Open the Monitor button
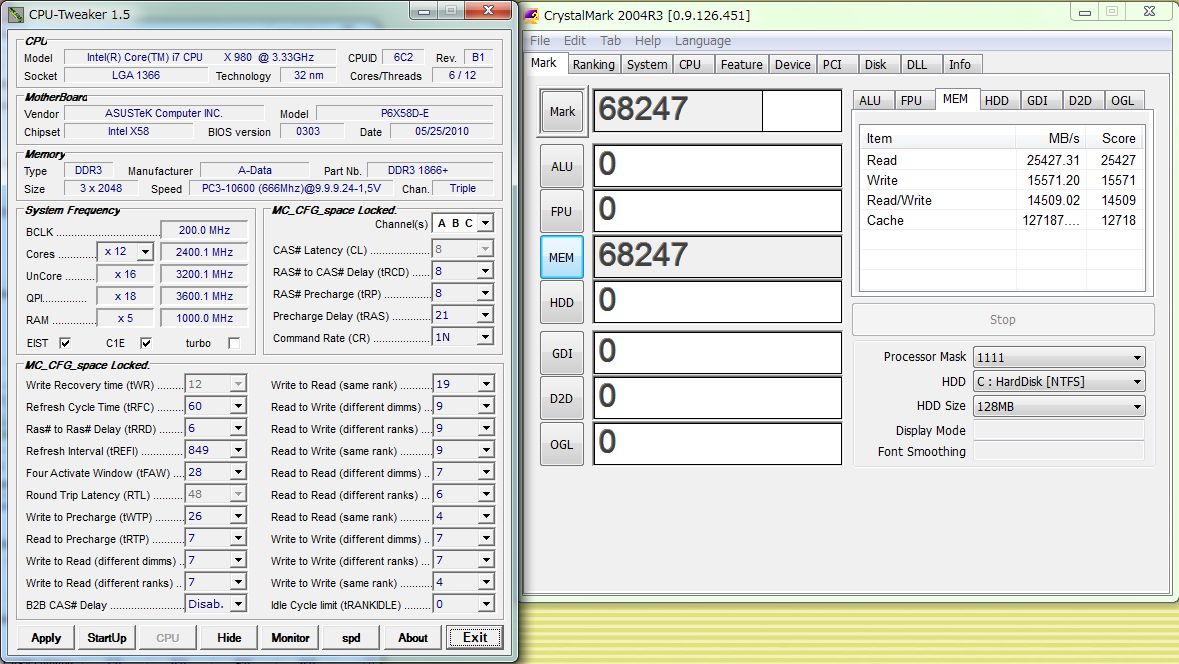Screen dimensions: 1179x664 click(290, 638)
